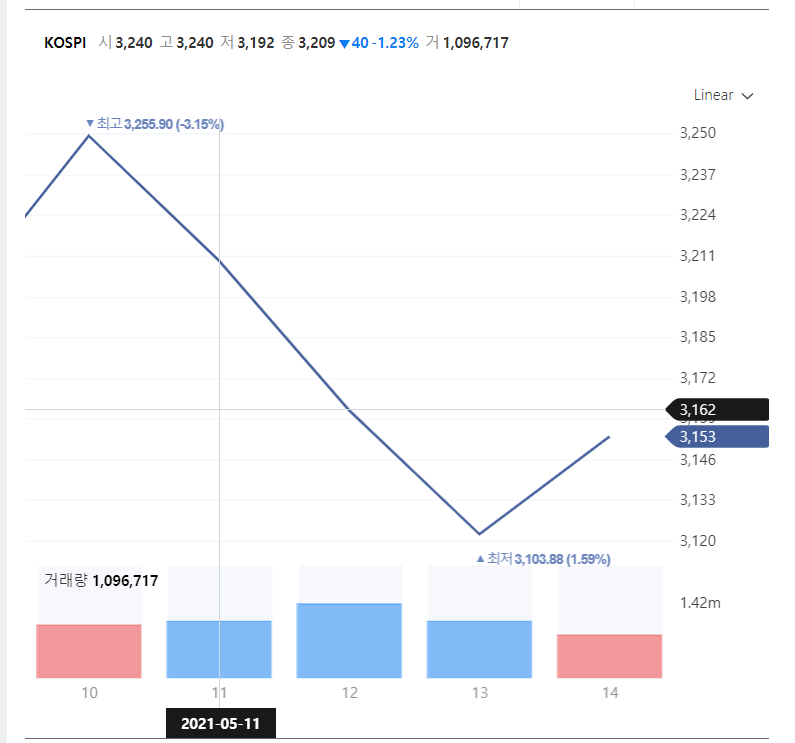This screenshot has width=795, height=743.
Task: Select the red volume bar for day 10
Action: (x=89, y=651)
